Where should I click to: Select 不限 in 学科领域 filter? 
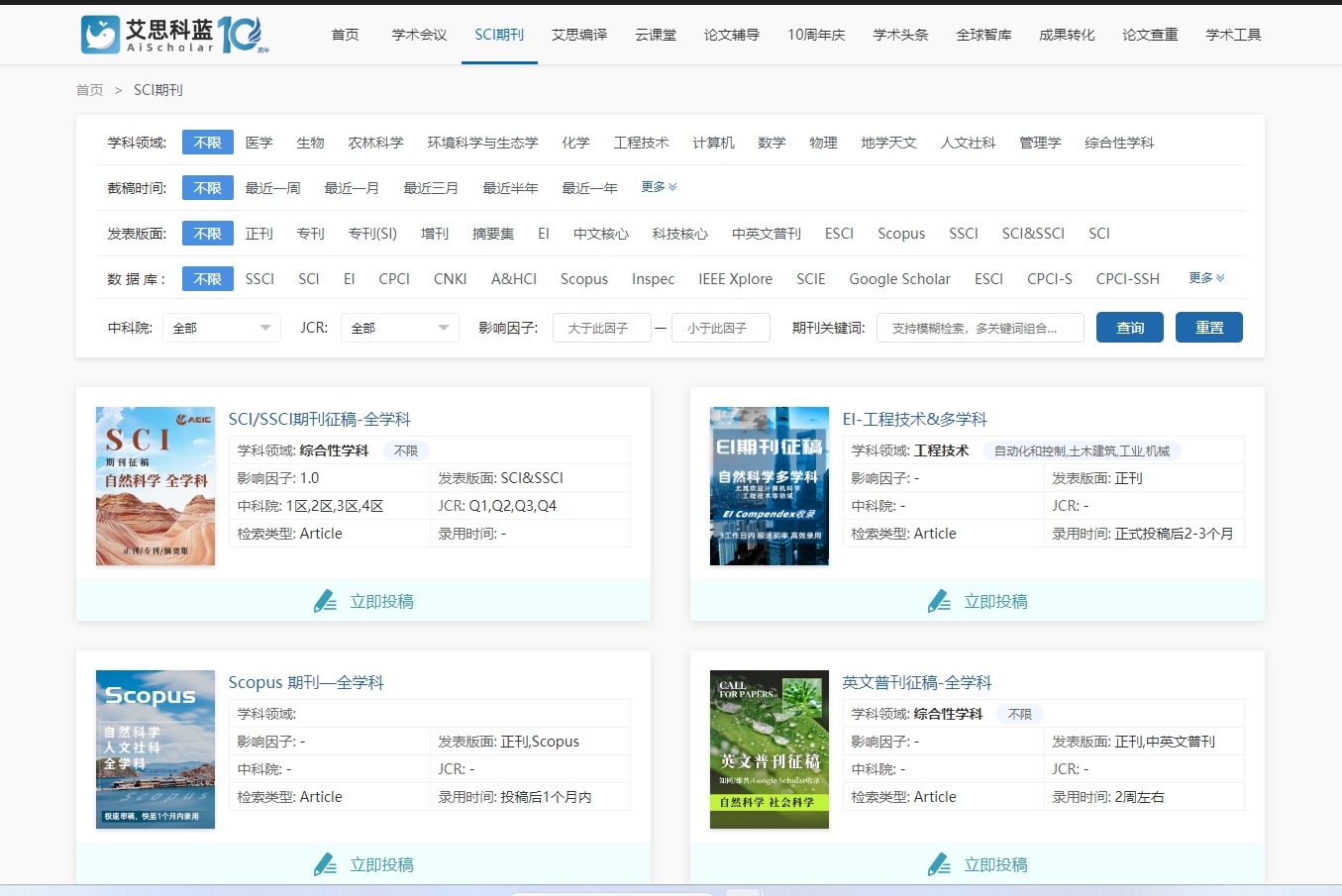[x=208, y=143]
